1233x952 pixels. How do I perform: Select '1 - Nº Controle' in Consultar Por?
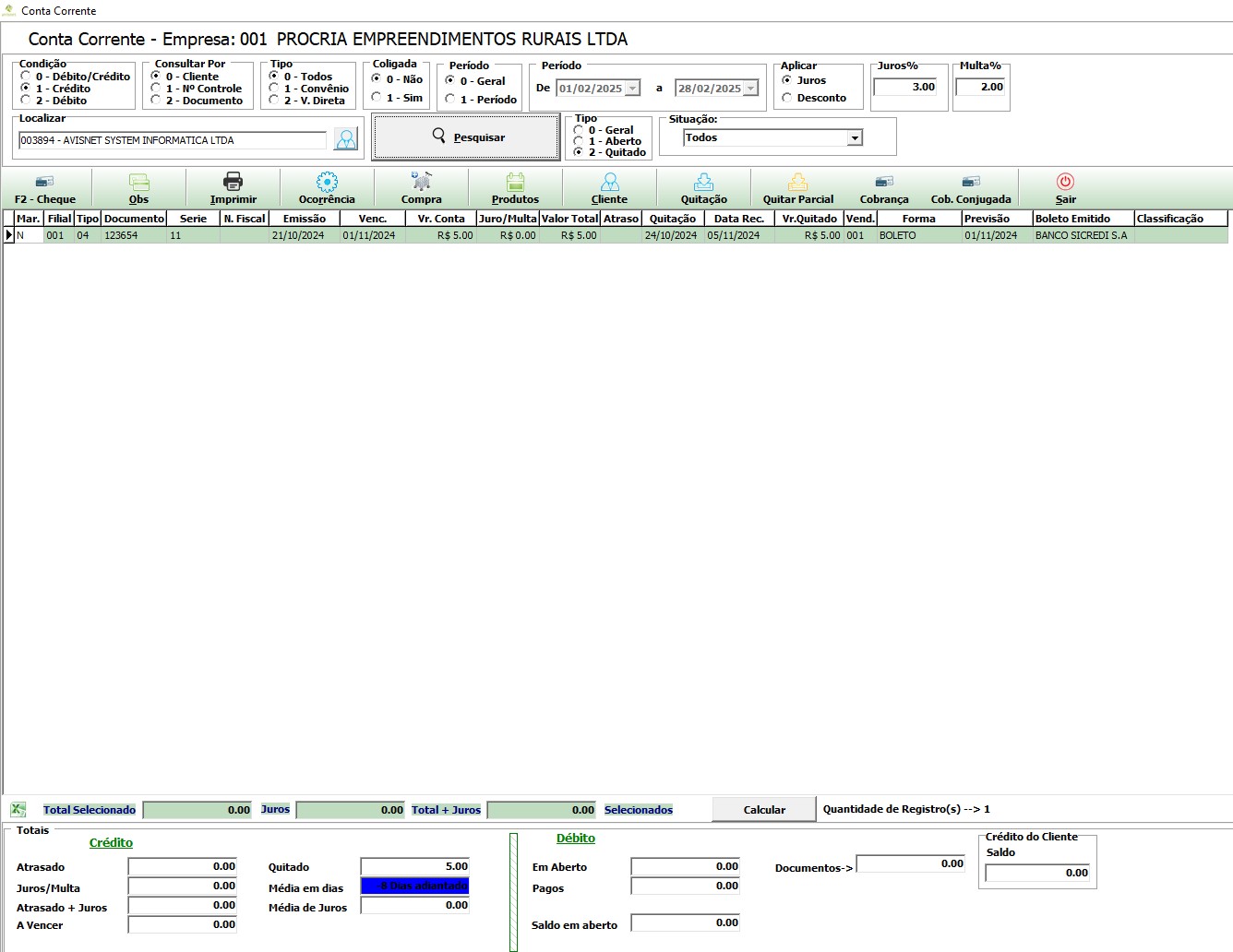coord(156,89)
